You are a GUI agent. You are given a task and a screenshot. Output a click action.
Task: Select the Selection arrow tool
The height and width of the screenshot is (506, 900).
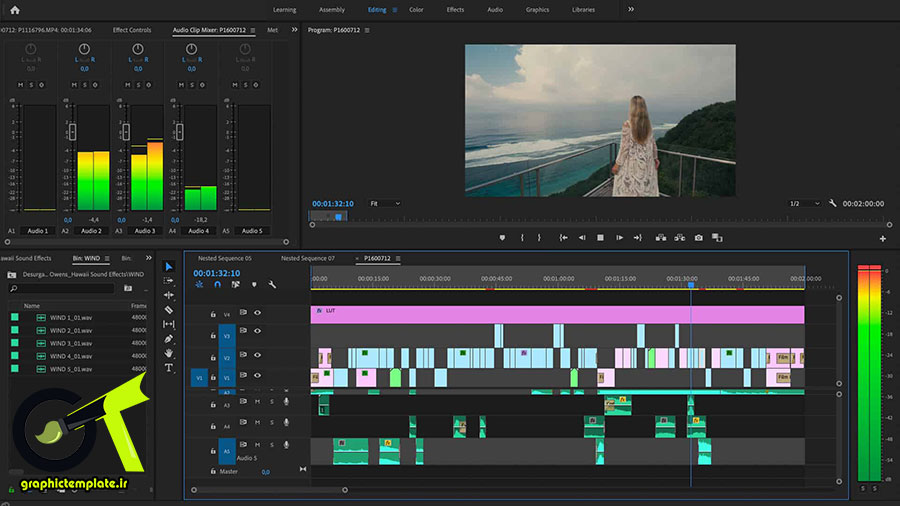click(169, 267)
